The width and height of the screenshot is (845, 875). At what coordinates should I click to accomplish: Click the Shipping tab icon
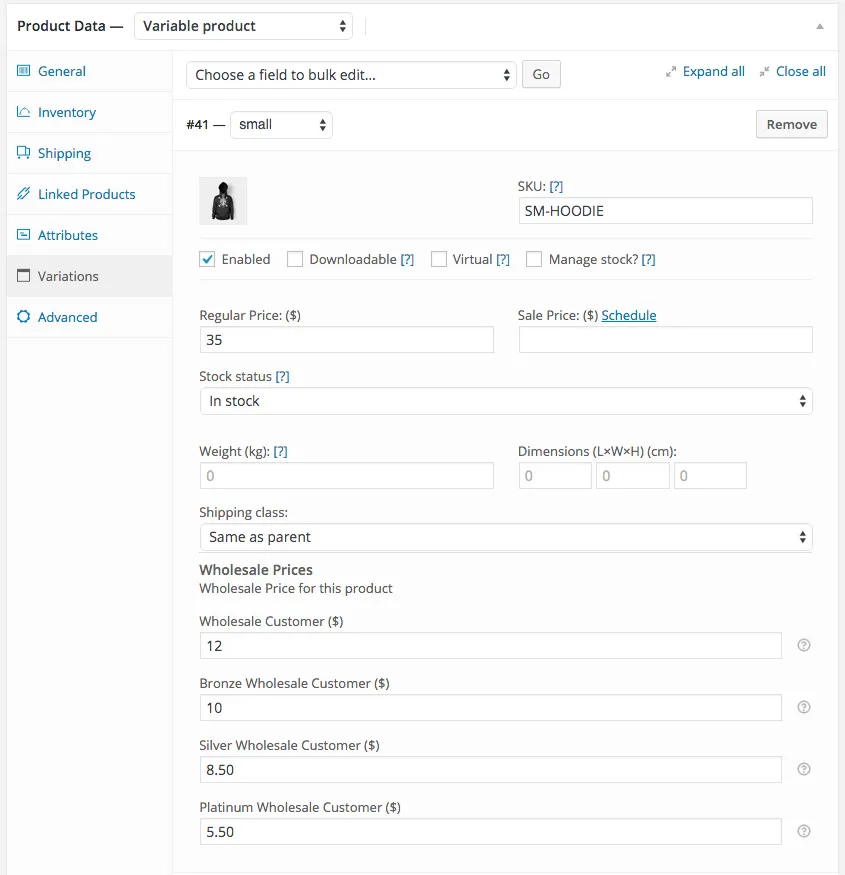point(22,153)
